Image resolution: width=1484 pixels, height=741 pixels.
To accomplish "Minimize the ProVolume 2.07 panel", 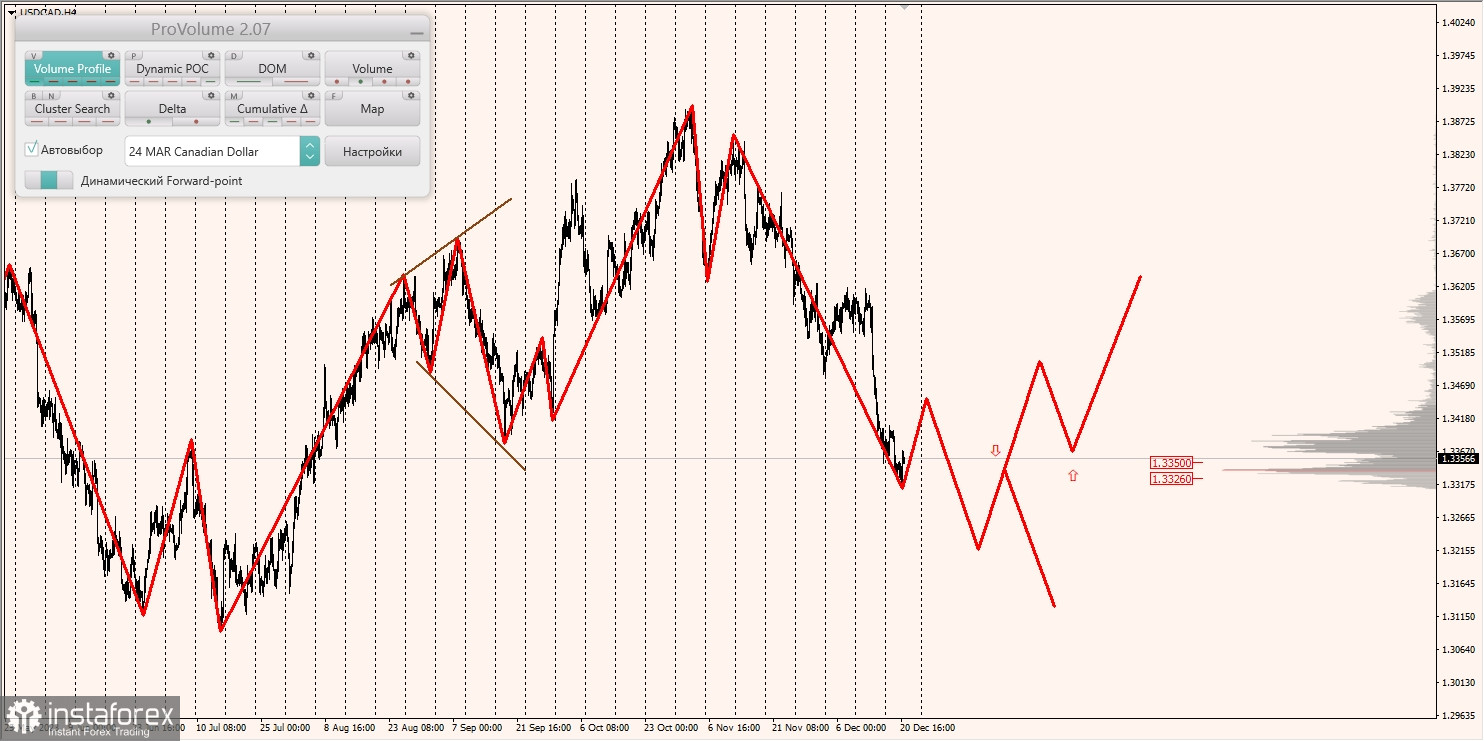I will pos(416,33).
